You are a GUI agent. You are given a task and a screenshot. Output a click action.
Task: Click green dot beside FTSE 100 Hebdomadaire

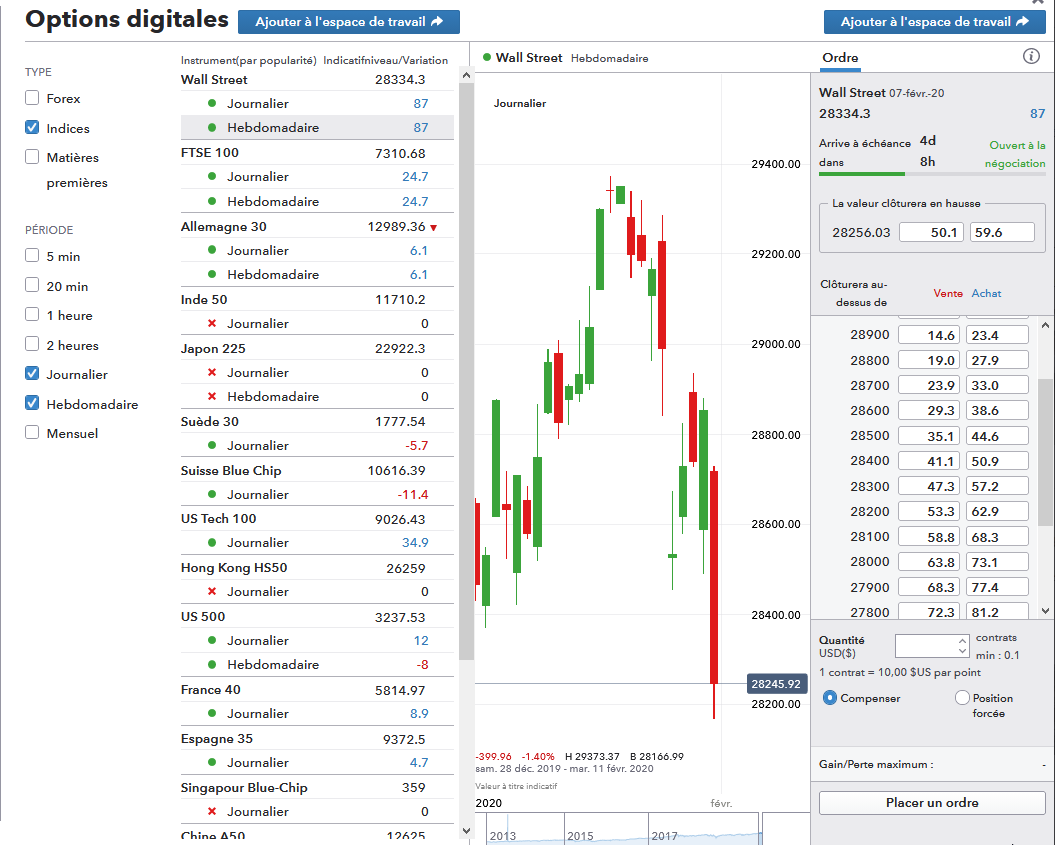point(212,201)
